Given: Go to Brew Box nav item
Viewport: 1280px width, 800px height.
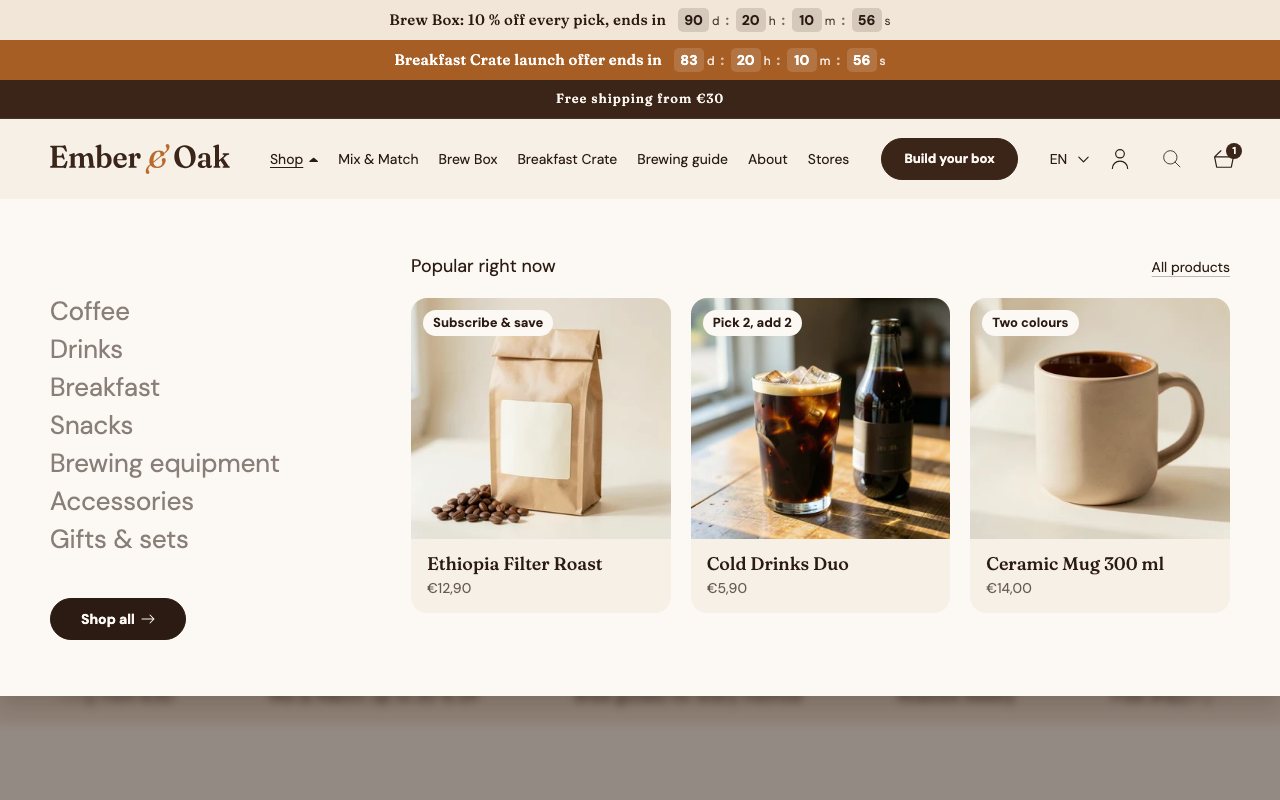Looking at the screenshot, I should tap(468, 159).
